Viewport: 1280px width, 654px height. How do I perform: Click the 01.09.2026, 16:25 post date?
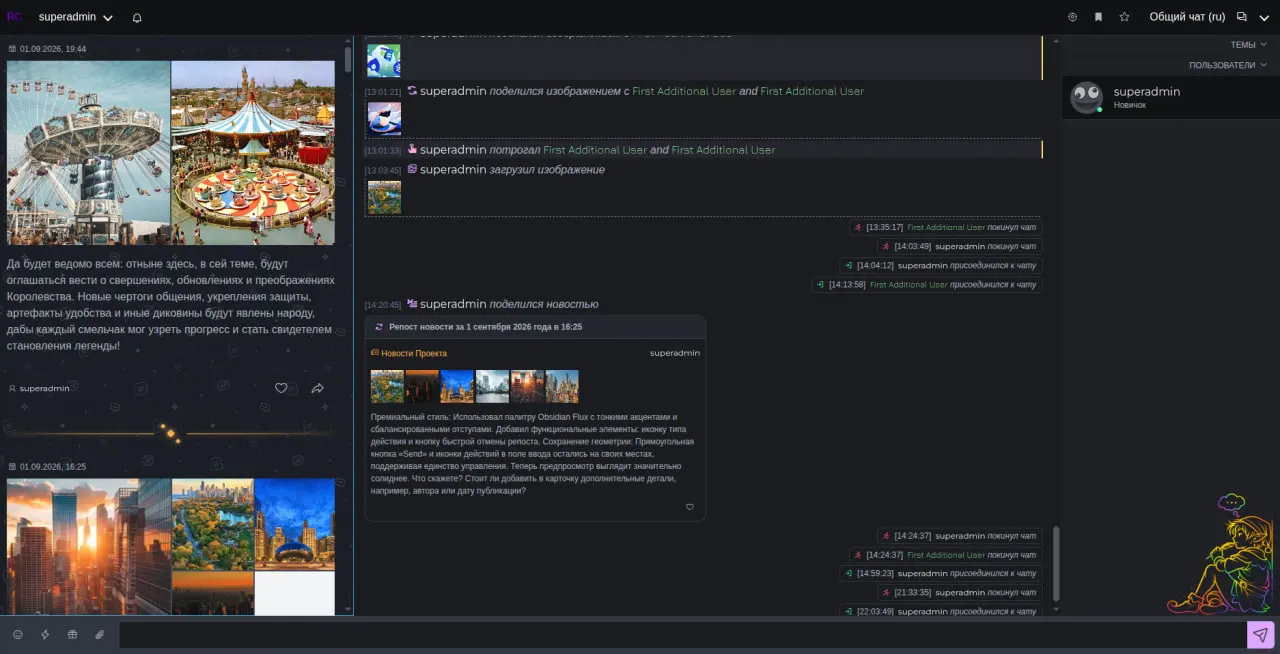[x=53, y=466]
